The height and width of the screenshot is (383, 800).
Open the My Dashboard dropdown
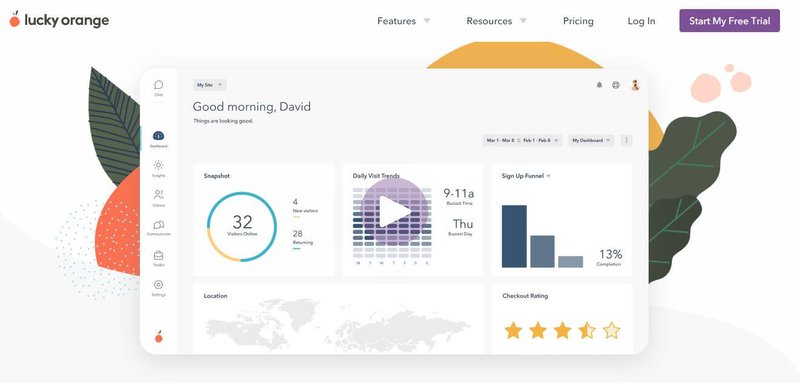coord(591,140)
